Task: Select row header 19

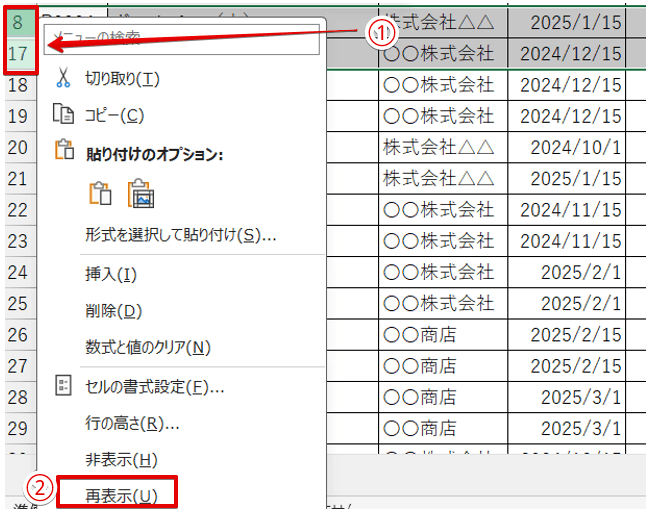Action: coord(21,116)
